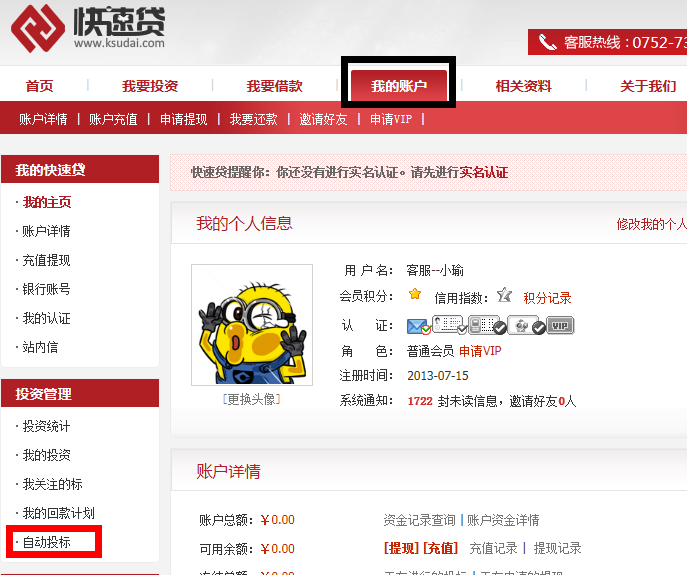
Task: Open 邀请好友 in the red submenu
Action: pyautogui.click(x=323, y=119)
